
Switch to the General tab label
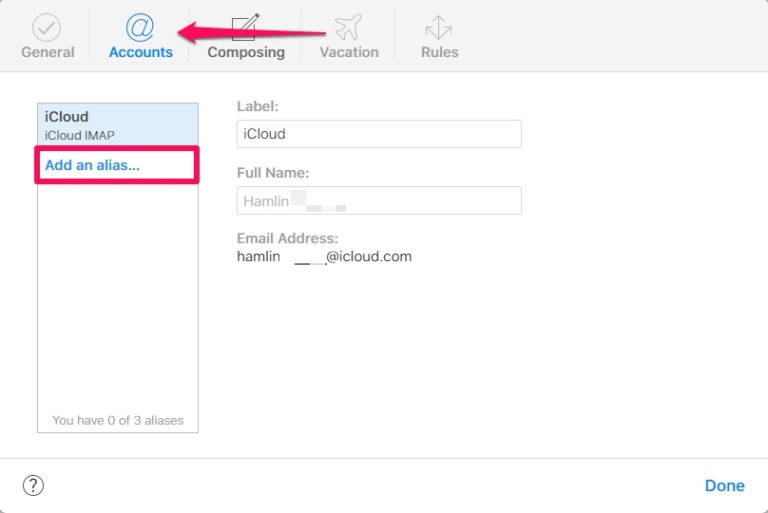point(47,52)
